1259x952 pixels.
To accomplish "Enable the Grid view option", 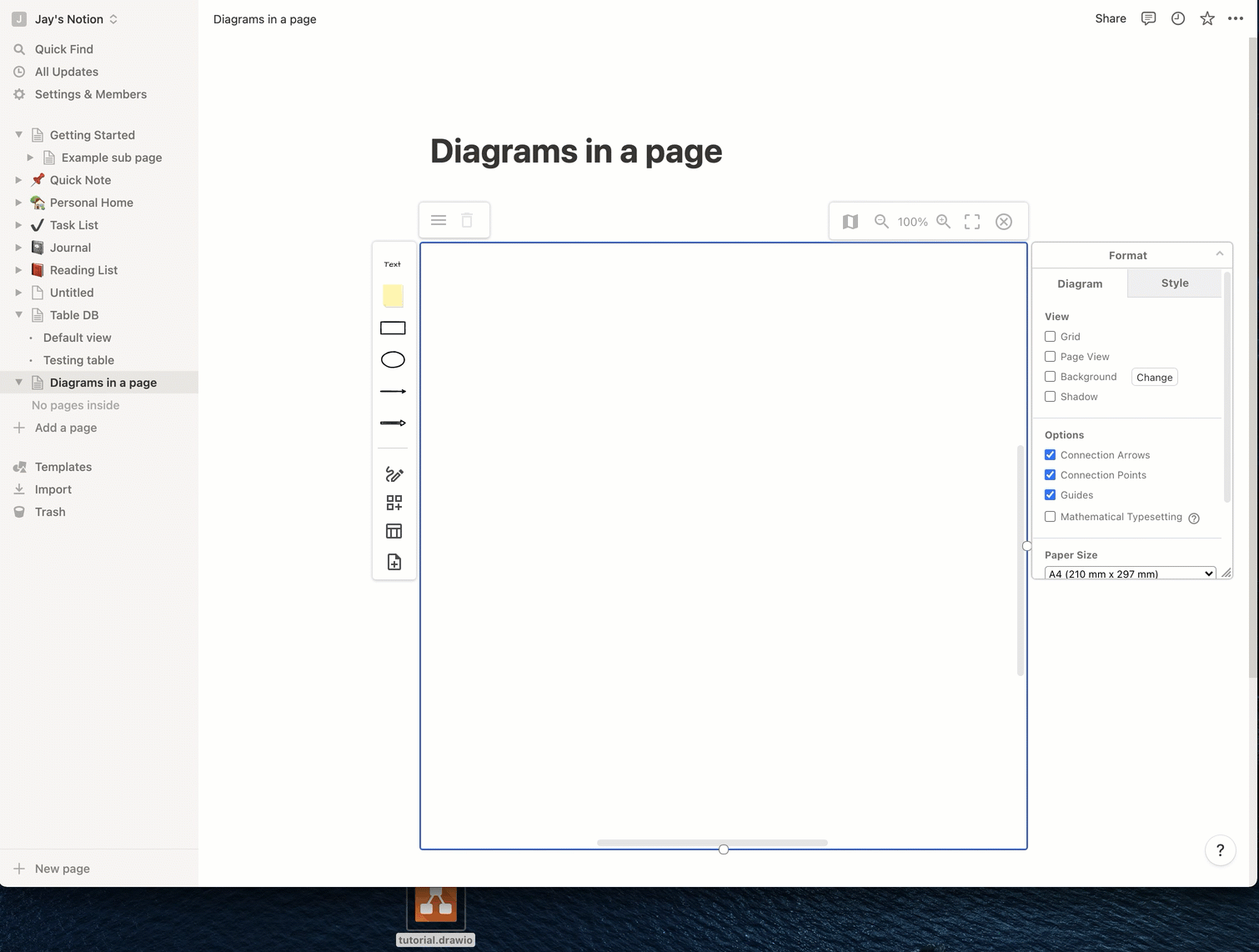I will point(1050,336).
